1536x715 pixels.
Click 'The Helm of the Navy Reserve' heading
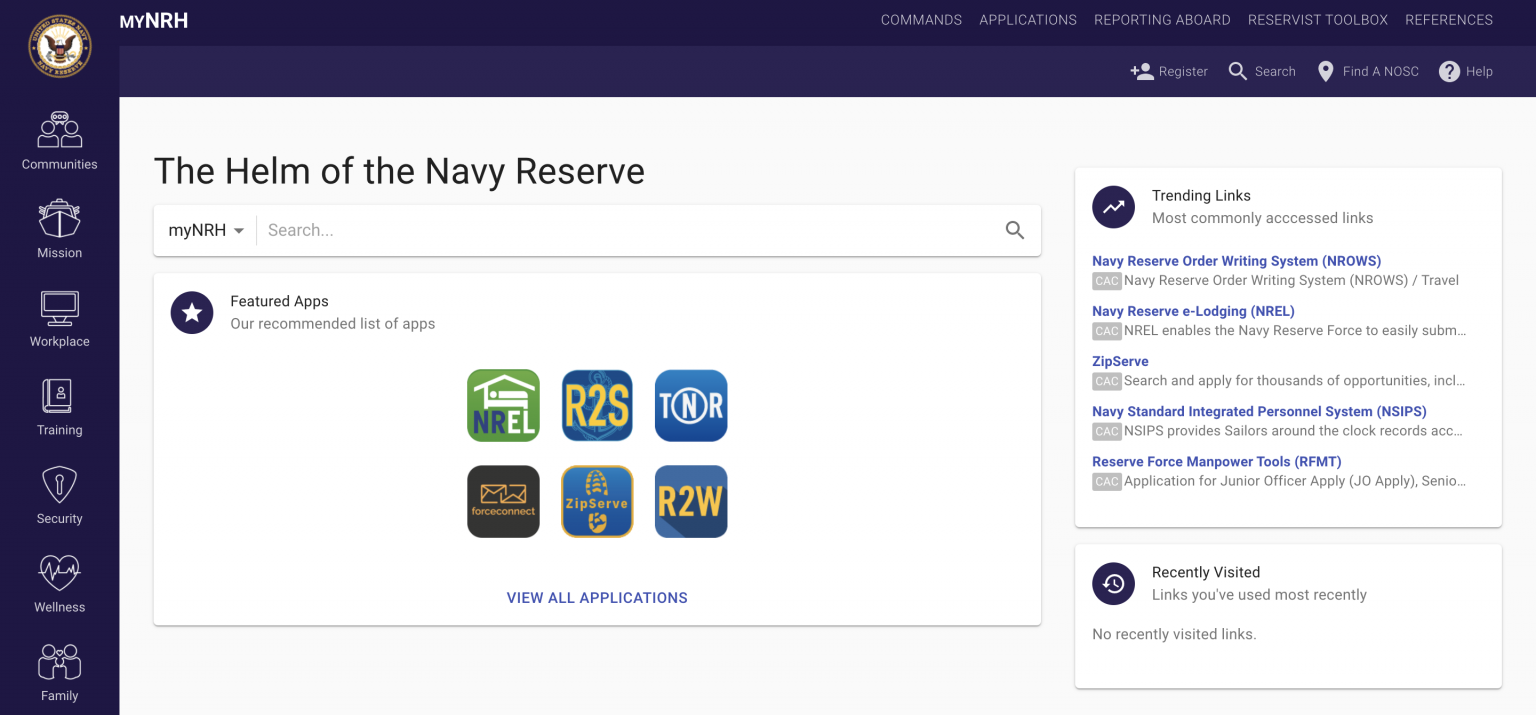coord(399,171)
